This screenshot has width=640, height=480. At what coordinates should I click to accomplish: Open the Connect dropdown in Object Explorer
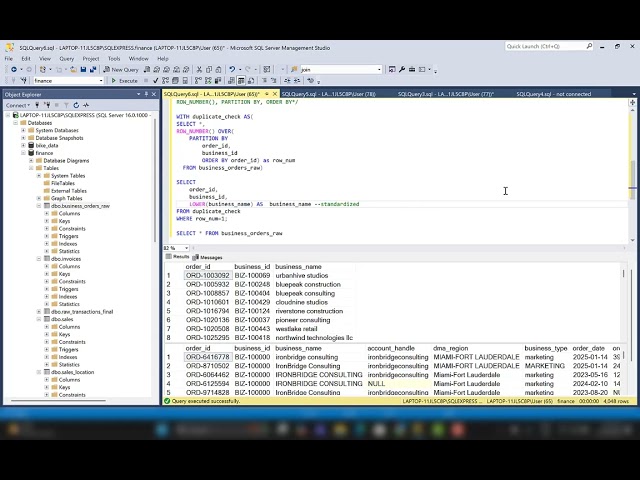[18, 105]
